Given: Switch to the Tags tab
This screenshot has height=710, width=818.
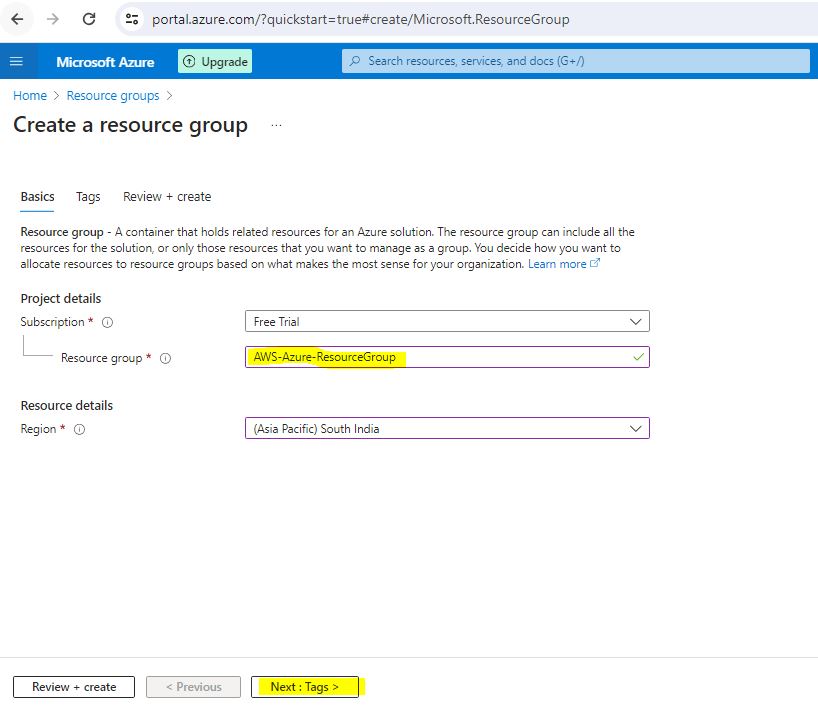Looking at the screenshot, I should (x=88, y=197).
